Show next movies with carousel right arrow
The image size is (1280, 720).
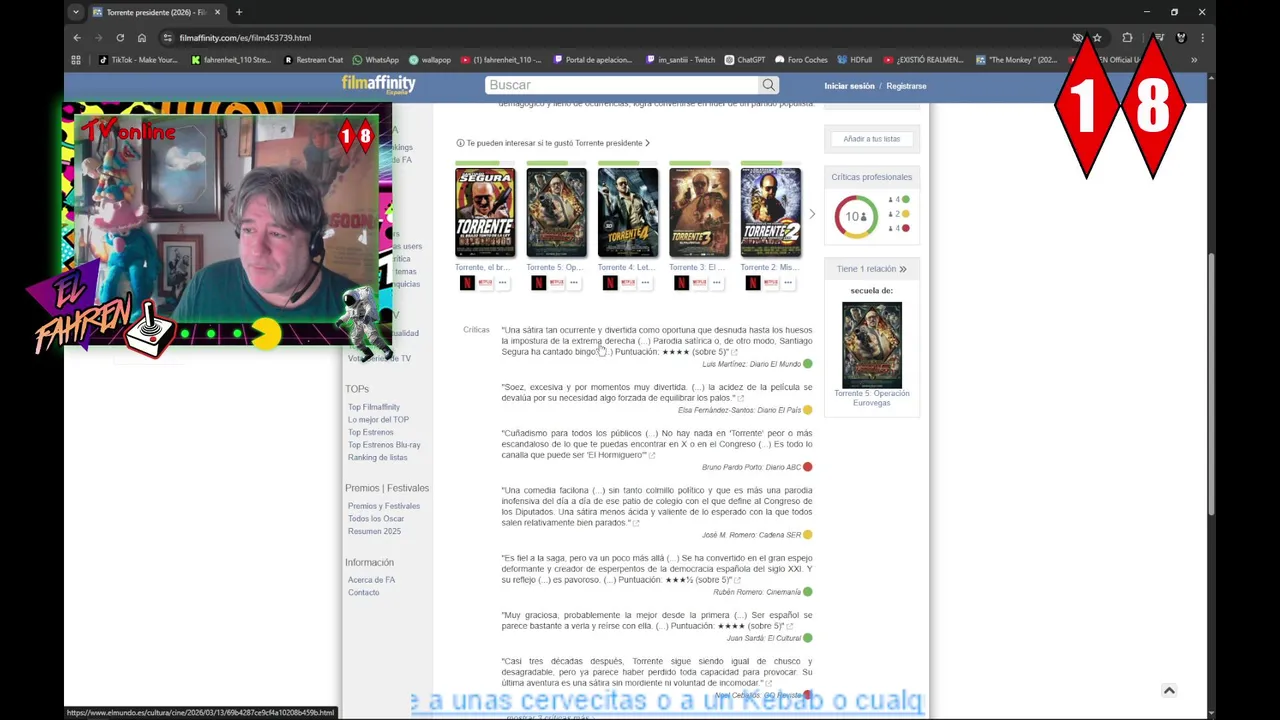[812, 214]
